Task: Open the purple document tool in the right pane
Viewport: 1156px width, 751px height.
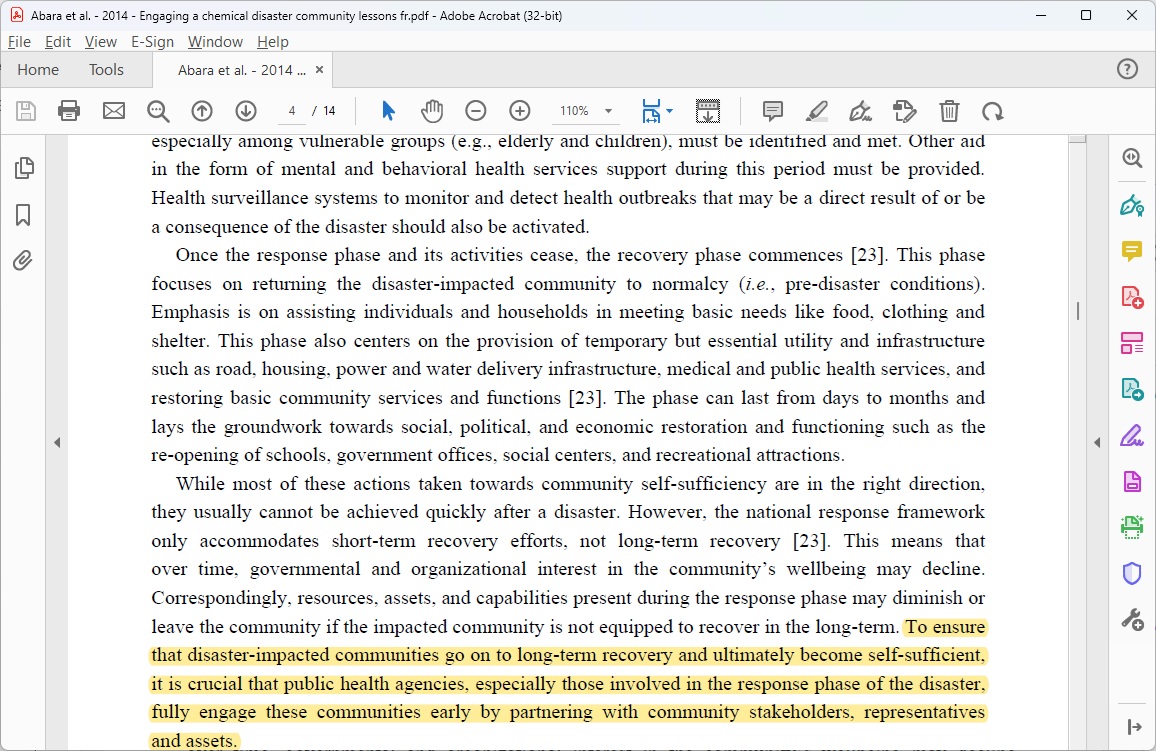Action: 1132,481
